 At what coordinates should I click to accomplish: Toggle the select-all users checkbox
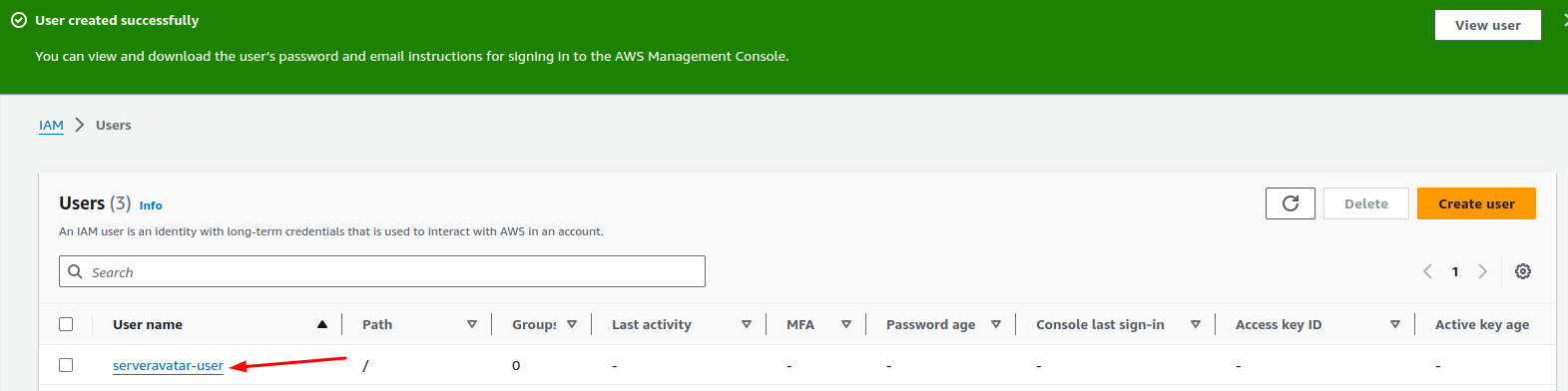click(66, 324)
